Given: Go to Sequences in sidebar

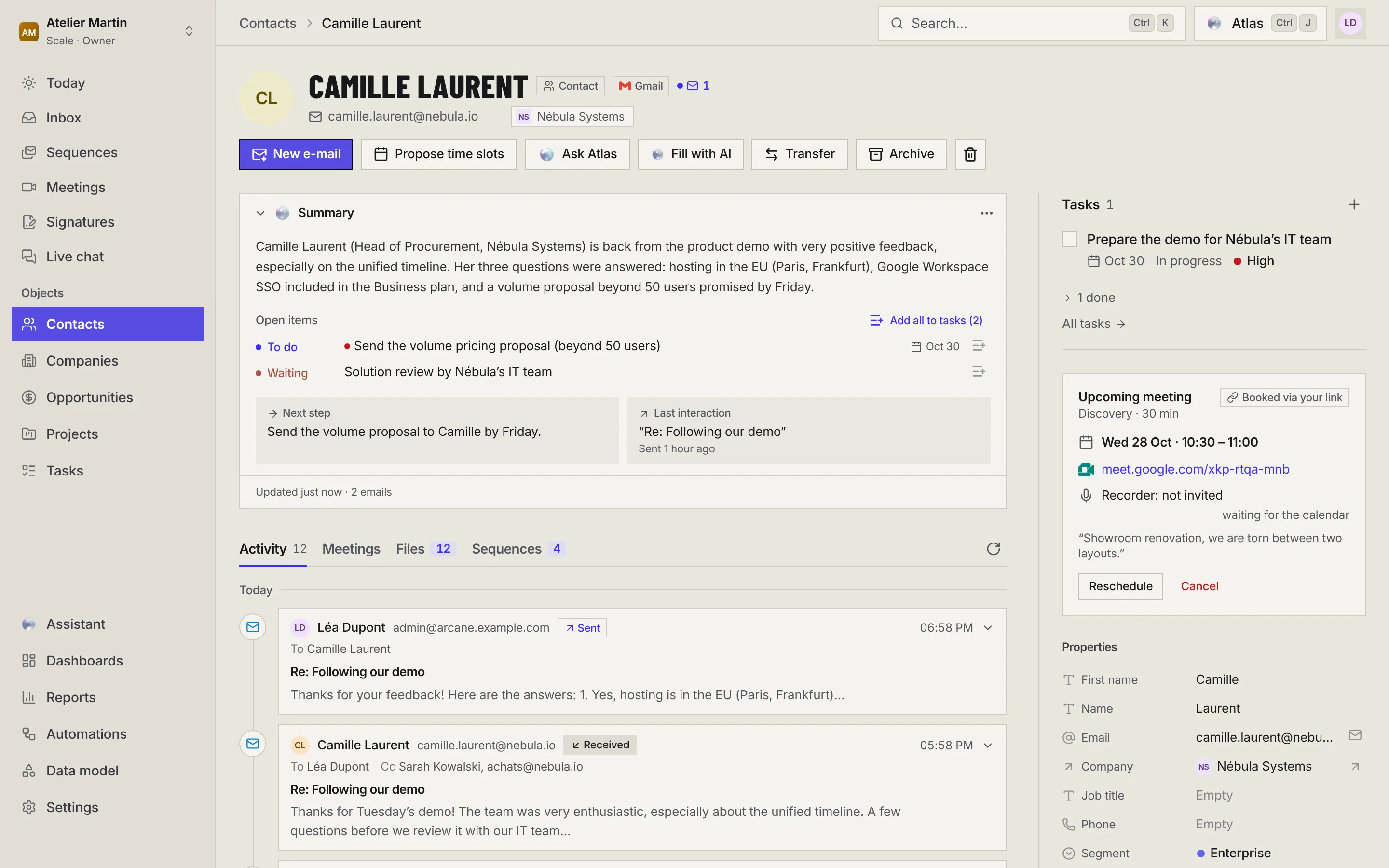Looking at the screenshot, I should [x=108, y=152].
